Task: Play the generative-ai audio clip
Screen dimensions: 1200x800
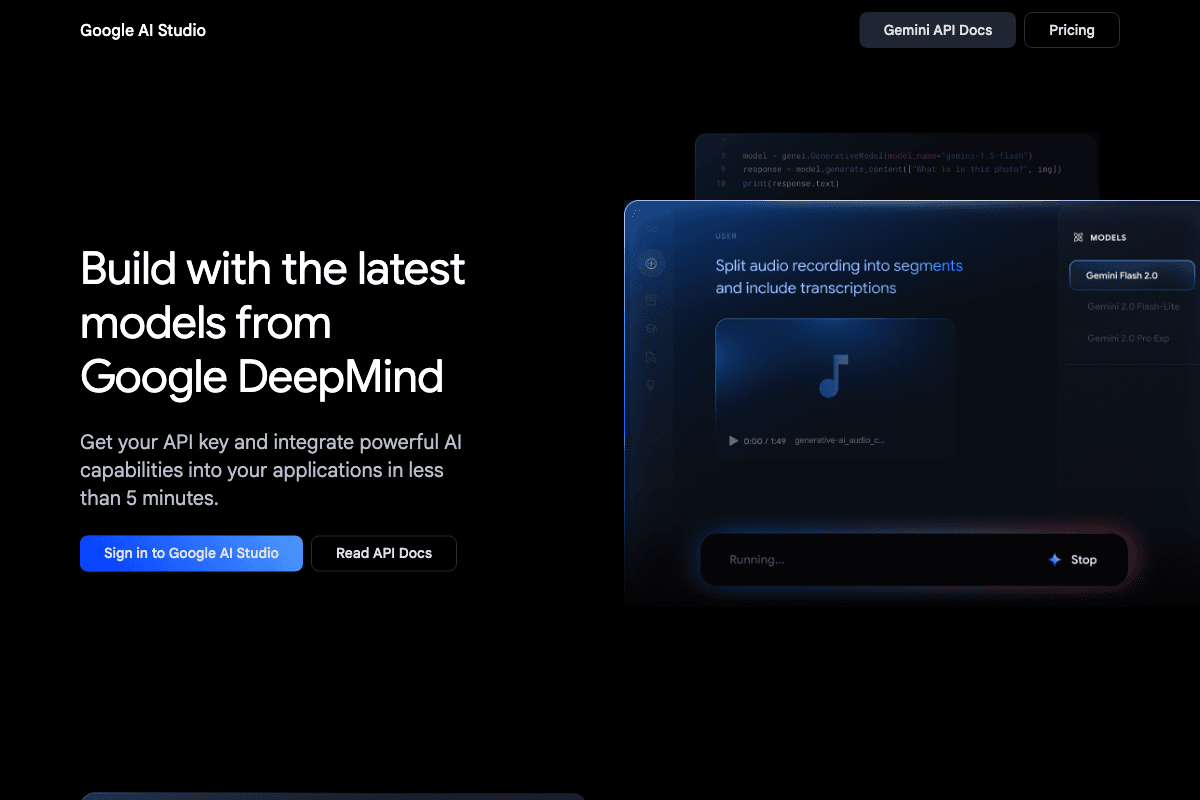Action: click(733, 440)
